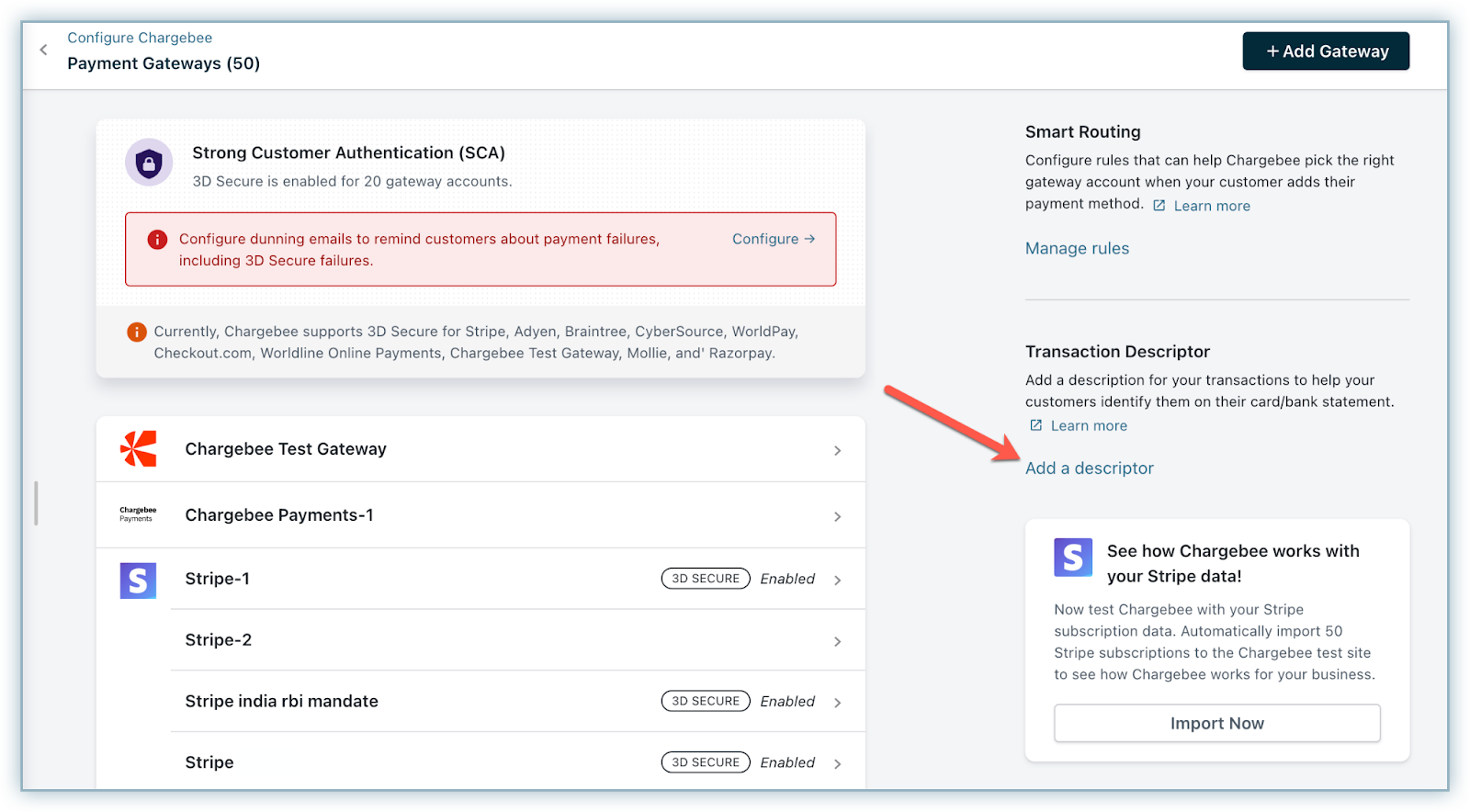Screen dimensions: 1470x812
Task: Click the back arrow beside Configure Chargebee
Action: [43, 50]
